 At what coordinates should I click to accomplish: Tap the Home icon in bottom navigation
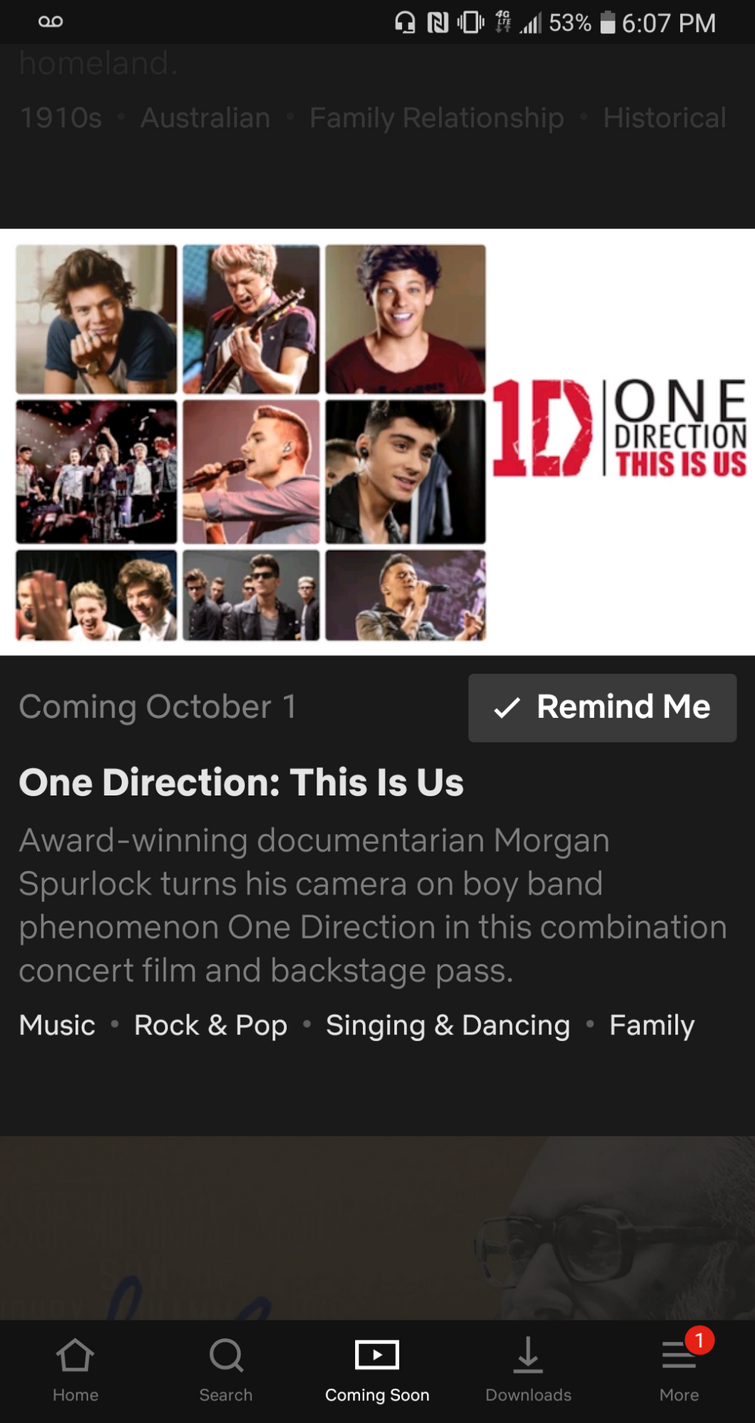coord(75,1356)
